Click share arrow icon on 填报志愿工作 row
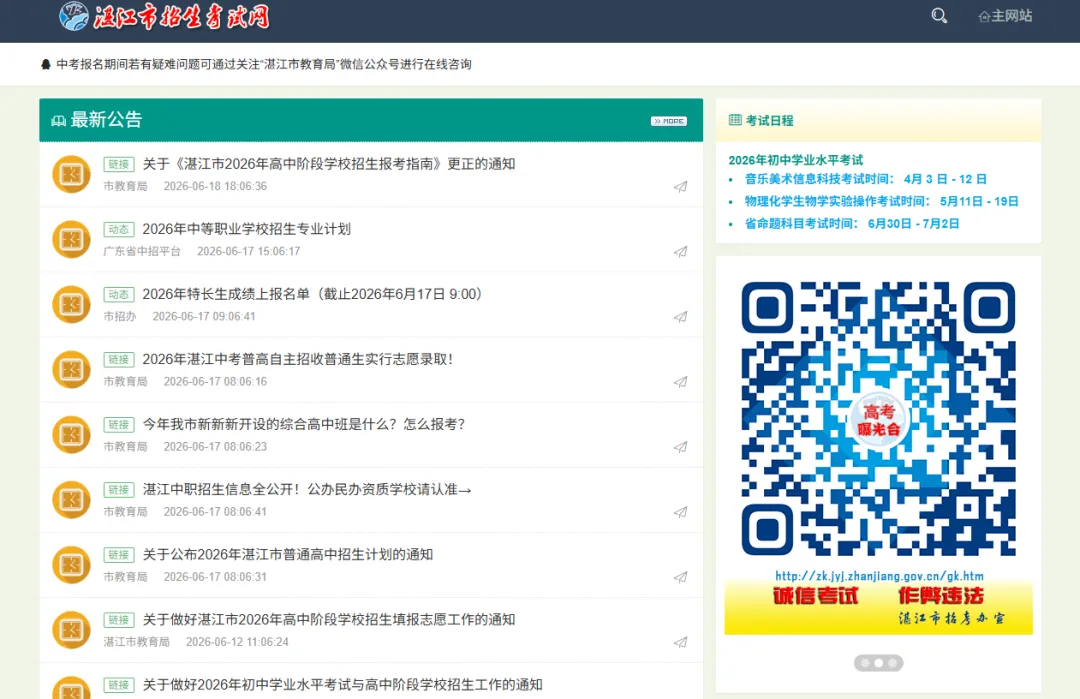The width and height of the screenshot is (1080, 699). pyautogui.click(x=681, y=643)
